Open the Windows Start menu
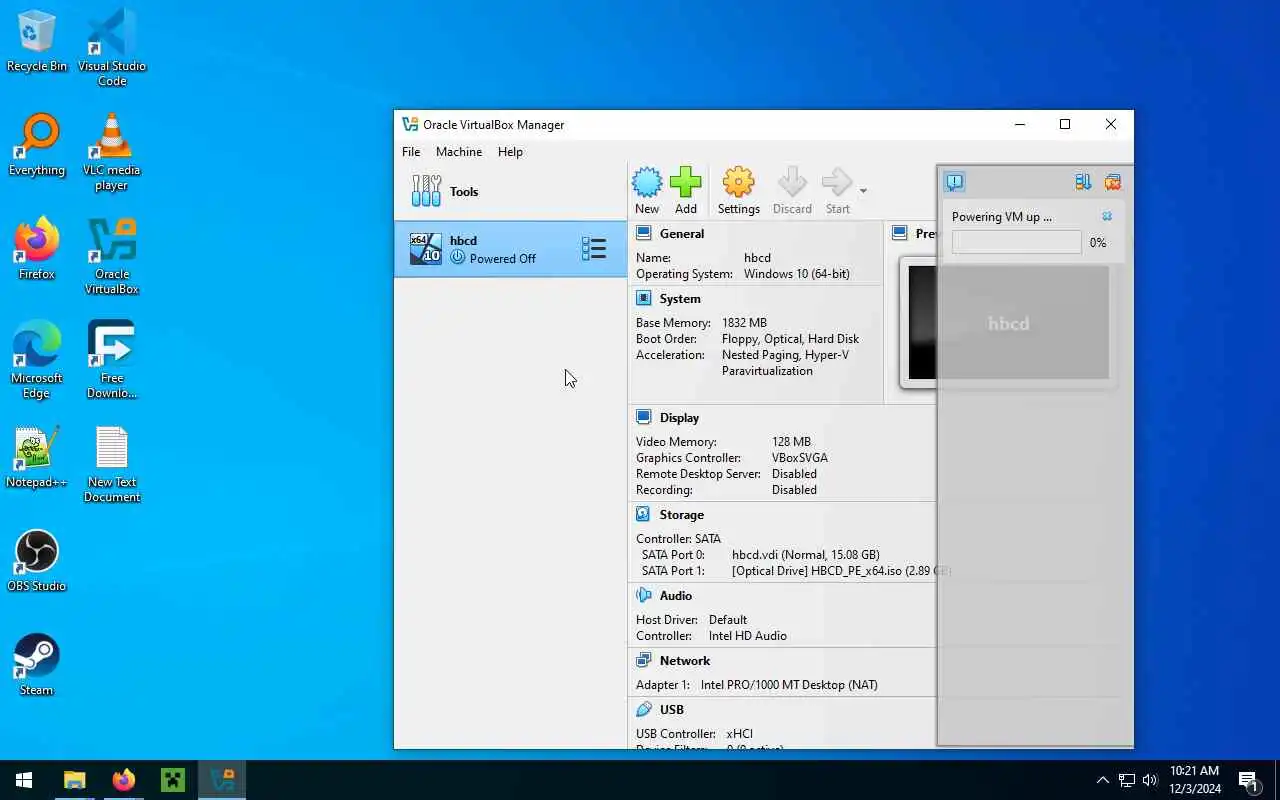The height and width of the screenshot is (800, 1280). click(24, 780)
